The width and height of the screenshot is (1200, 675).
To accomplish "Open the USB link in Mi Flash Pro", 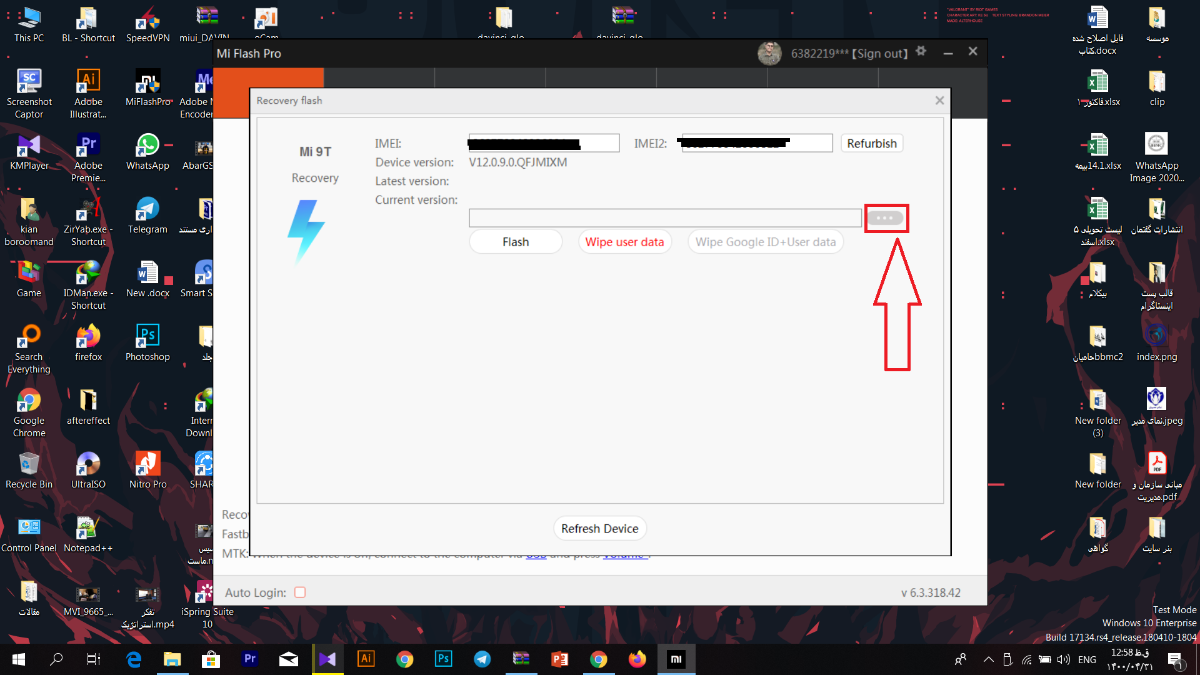I will click(x=537, y=554).
